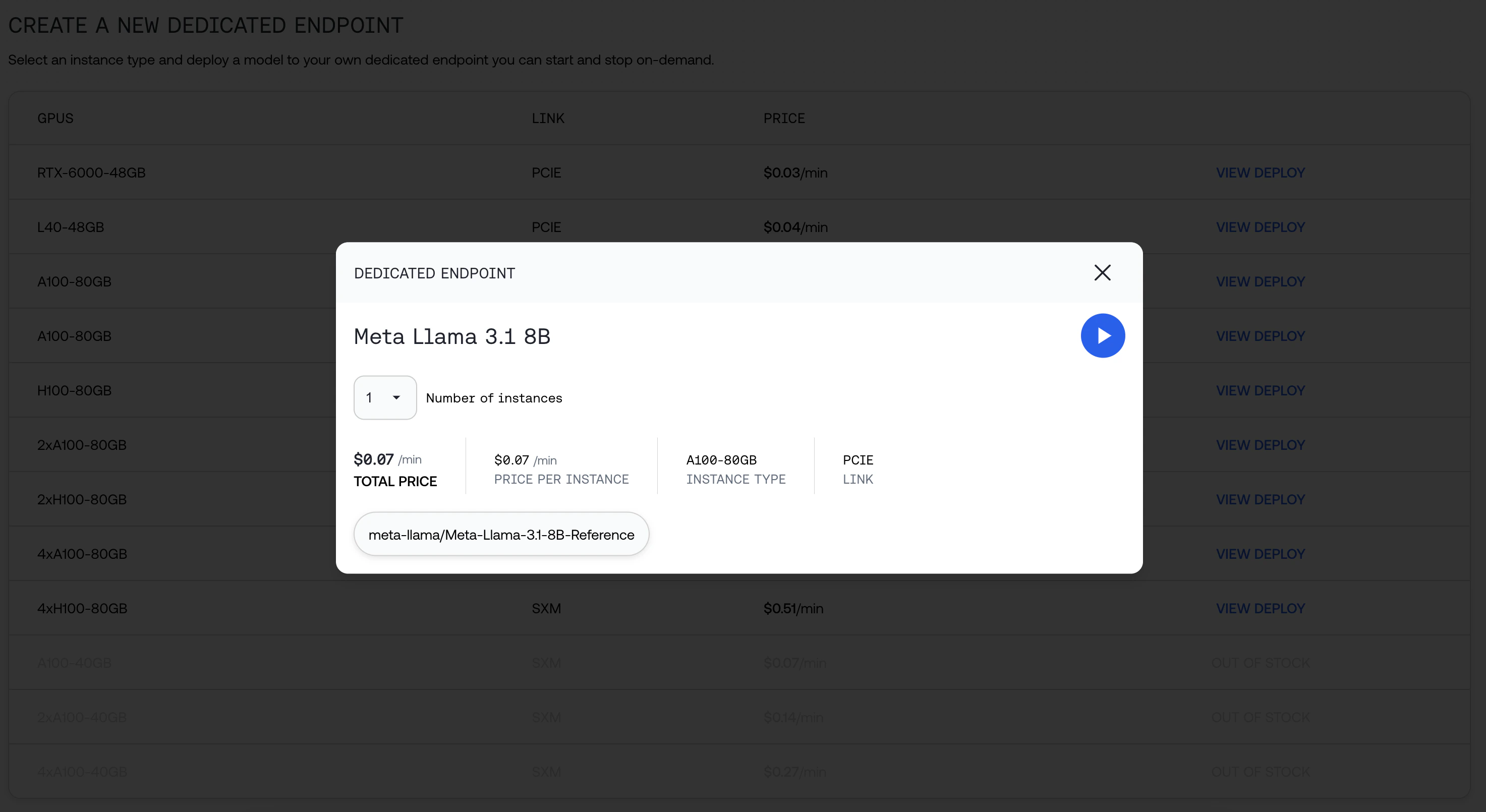Open the number of instances dropdown

coord(384,397)
